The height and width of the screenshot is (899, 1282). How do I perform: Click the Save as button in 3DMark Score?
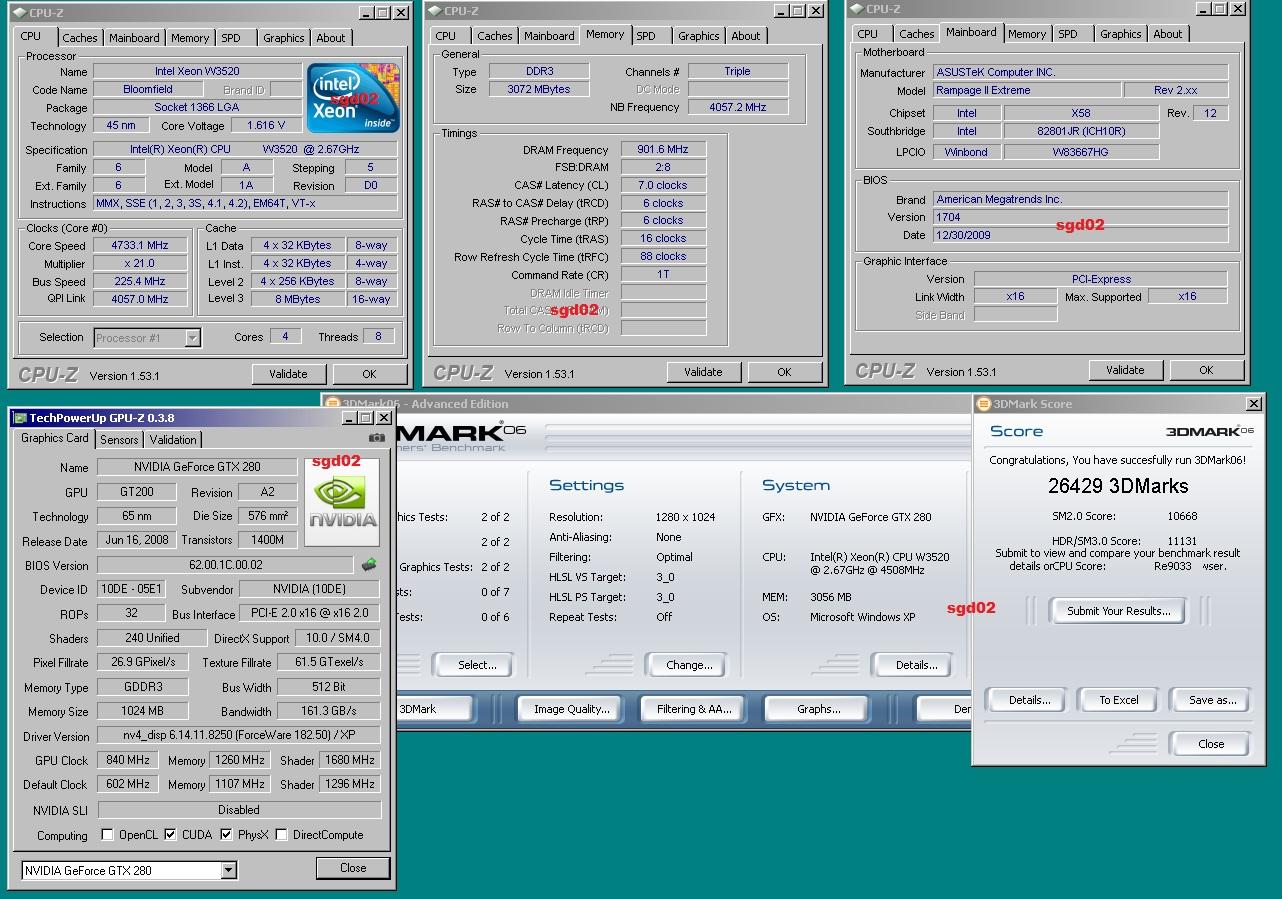(1212, 700)
